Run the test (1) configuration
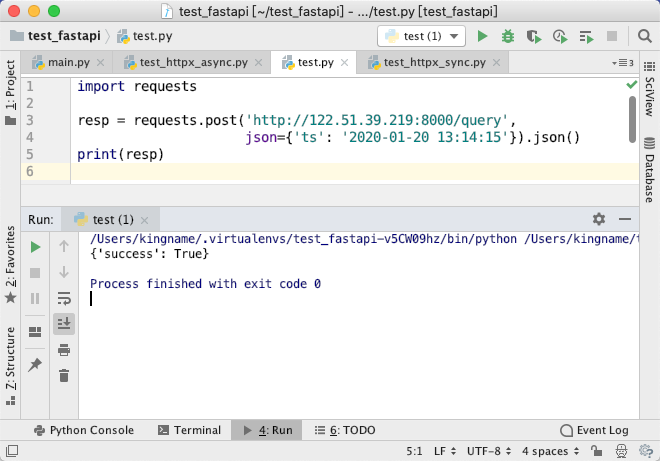Viewport: 660px width, 461px height. tap(482, 37)
